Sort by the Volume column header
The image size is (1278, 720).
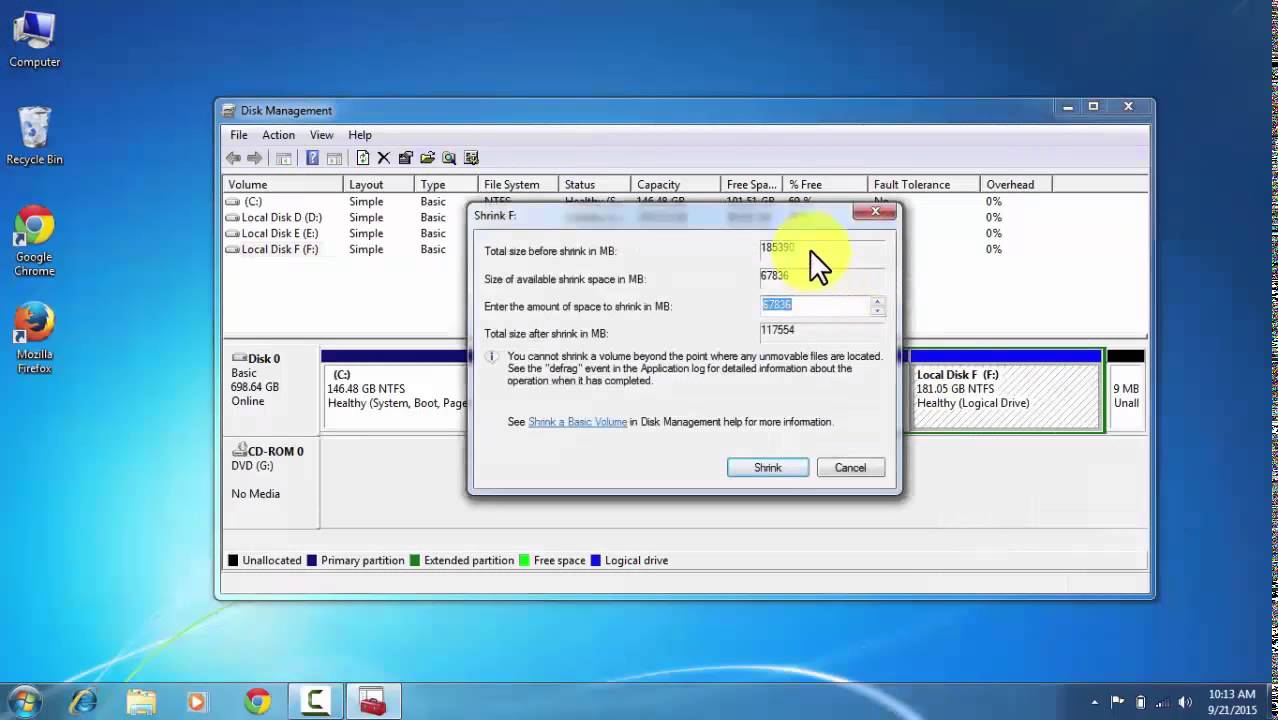coord(283,185)
